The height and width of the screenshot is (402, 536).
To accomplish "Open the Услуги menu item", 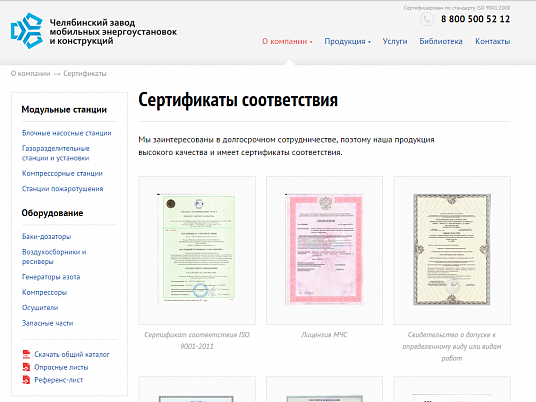I will (395, 41).
